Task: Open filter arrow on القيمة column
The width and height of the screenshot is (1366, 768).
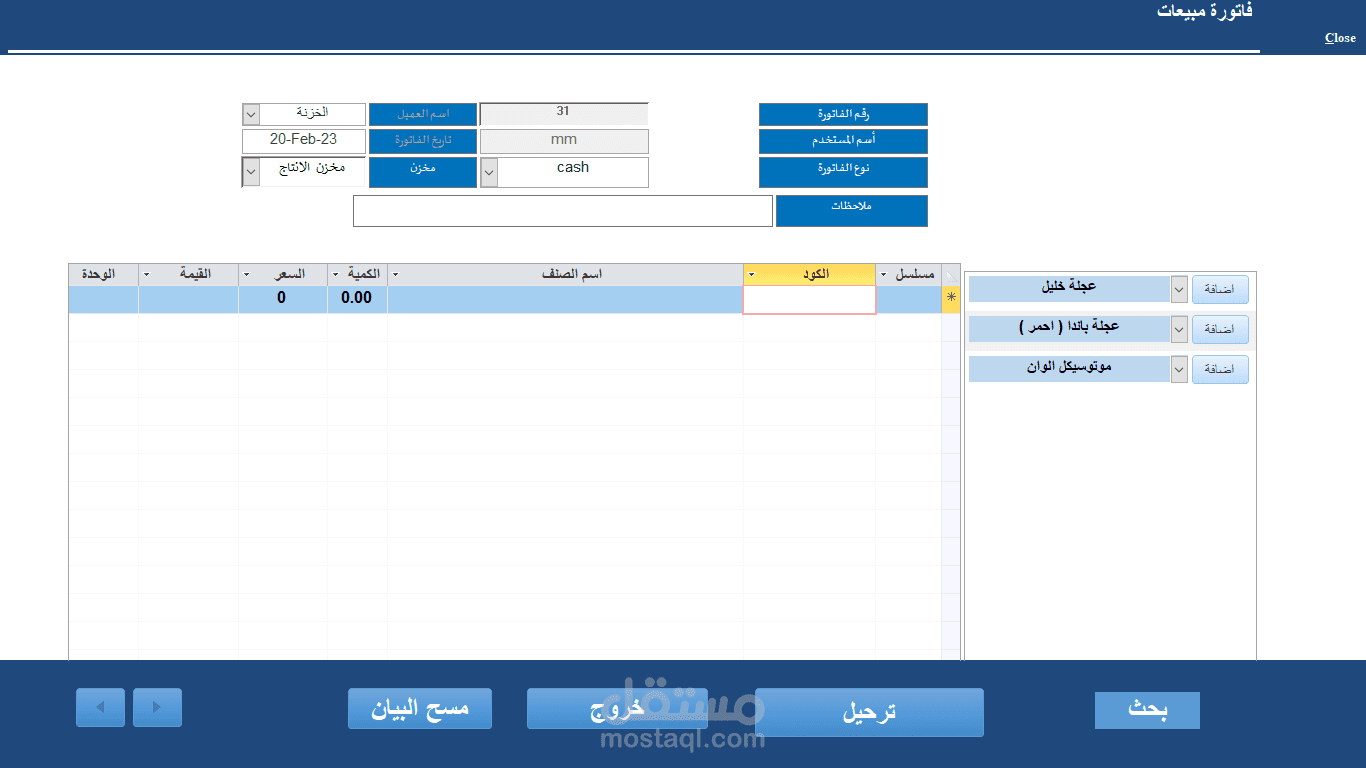Action: point(147,274)
